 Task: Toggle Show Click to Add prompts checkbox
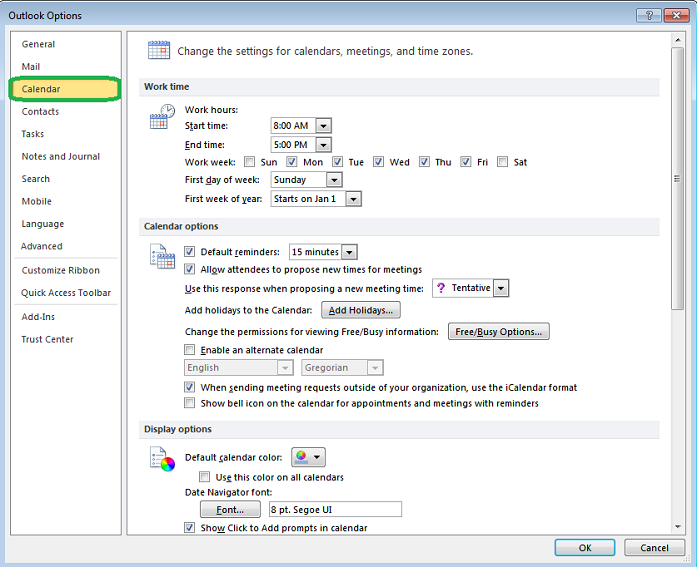click(189, 527)
